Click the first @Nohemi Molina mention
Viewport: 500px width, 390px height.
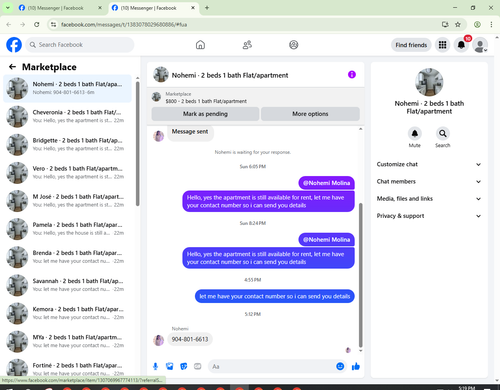click(x=326, y=183)
